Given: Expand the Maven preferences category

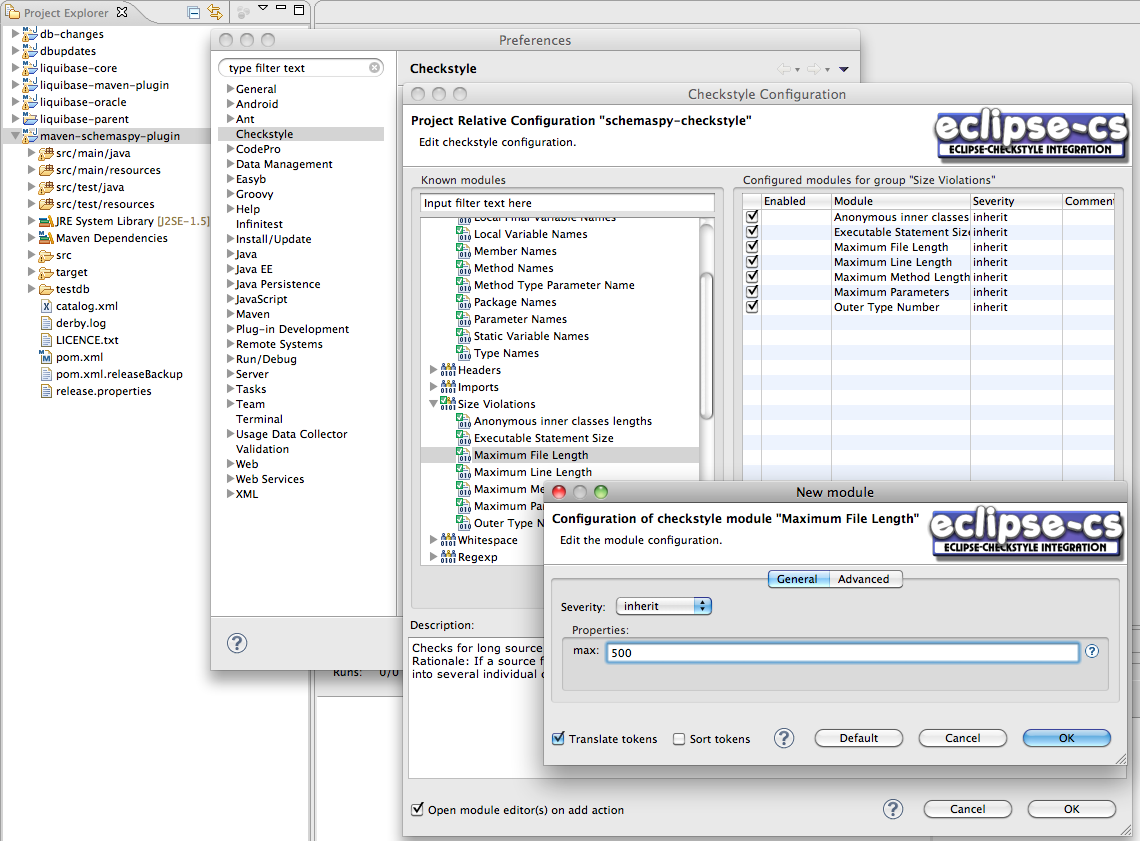Looking at the screenshot, I should [x=230, y=314].
